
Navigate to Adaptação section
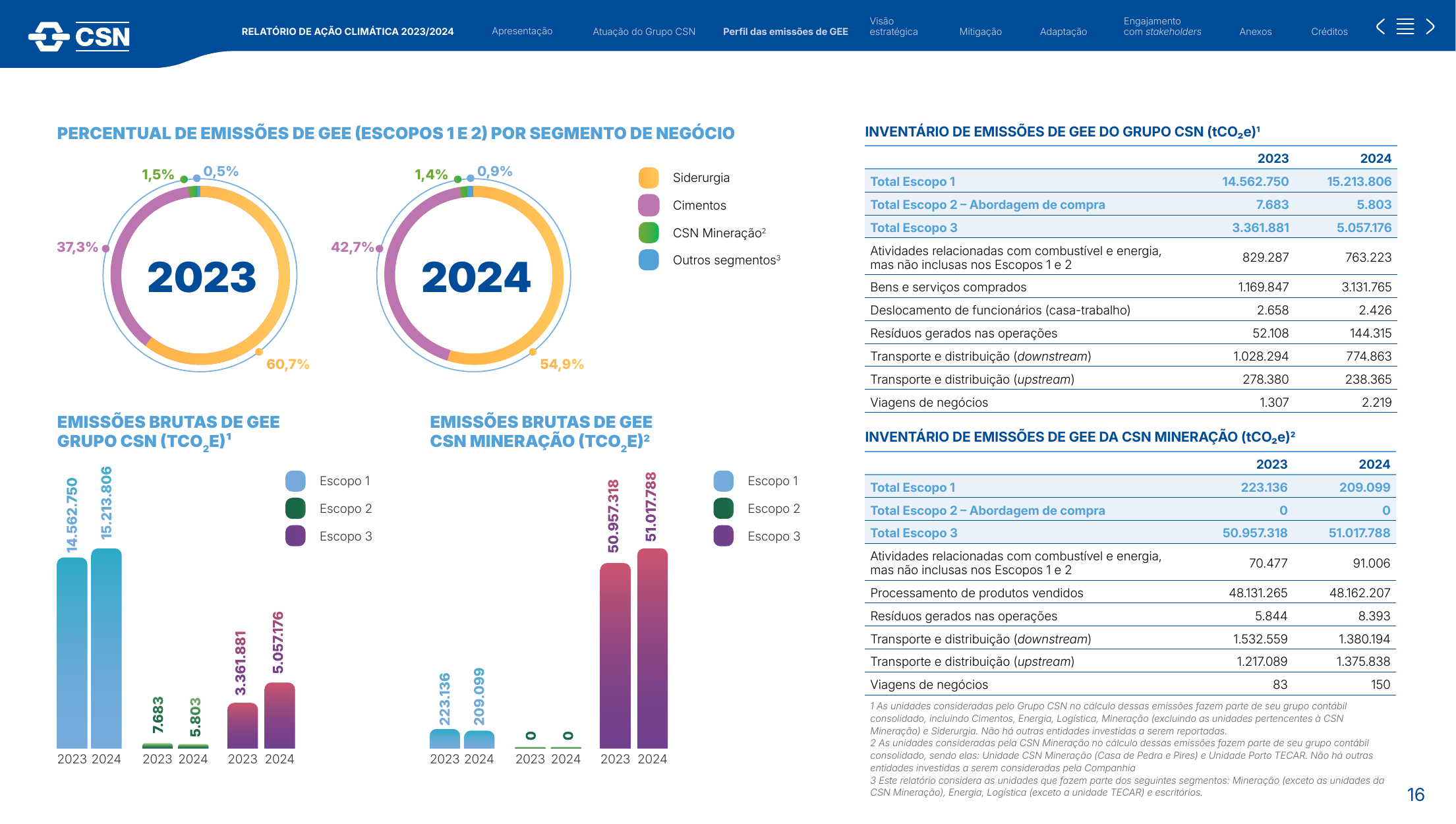[x=1063, y=32]
